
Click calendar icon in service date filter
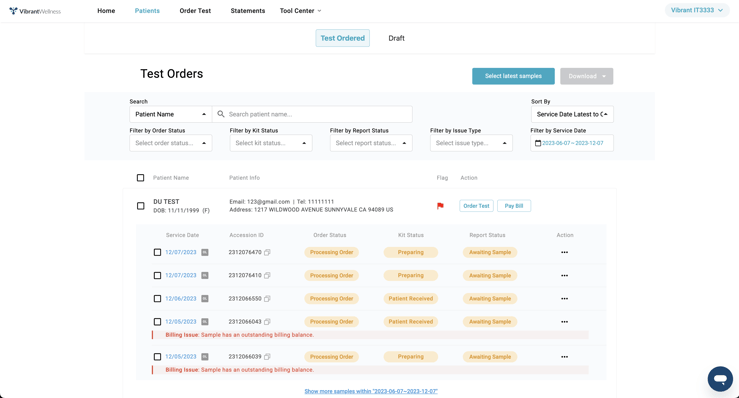tap(538, 143)
